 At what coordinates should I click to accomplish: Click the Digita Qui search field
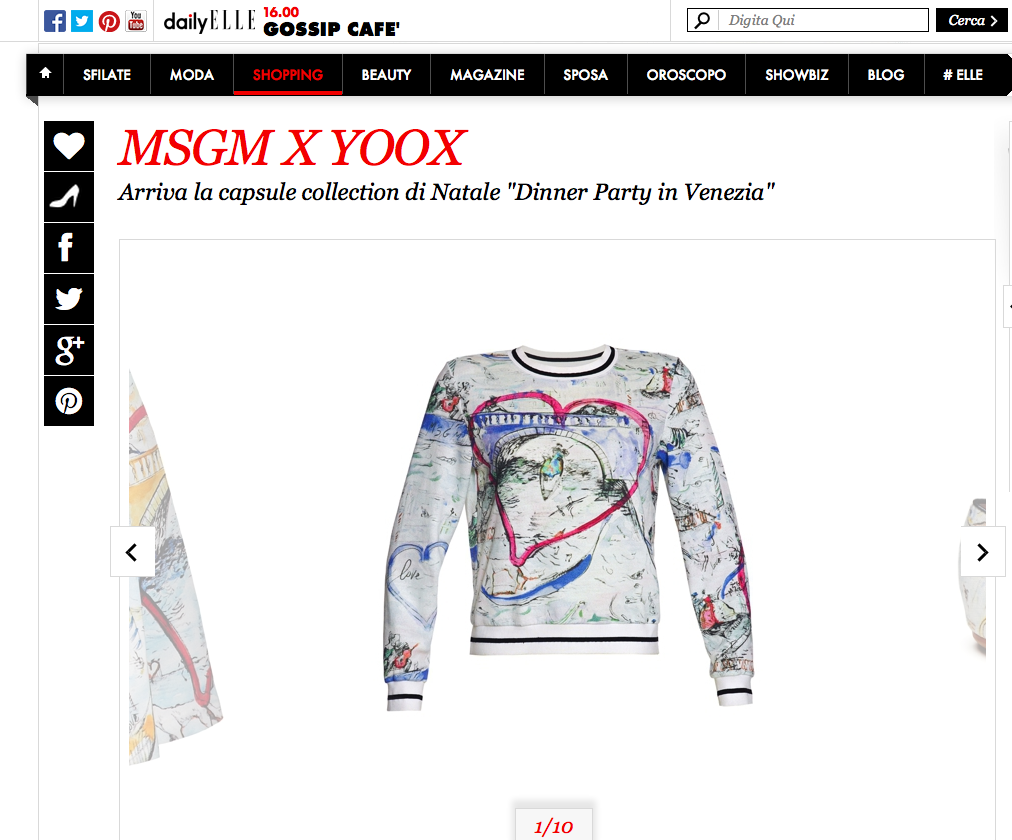point(822,20)
